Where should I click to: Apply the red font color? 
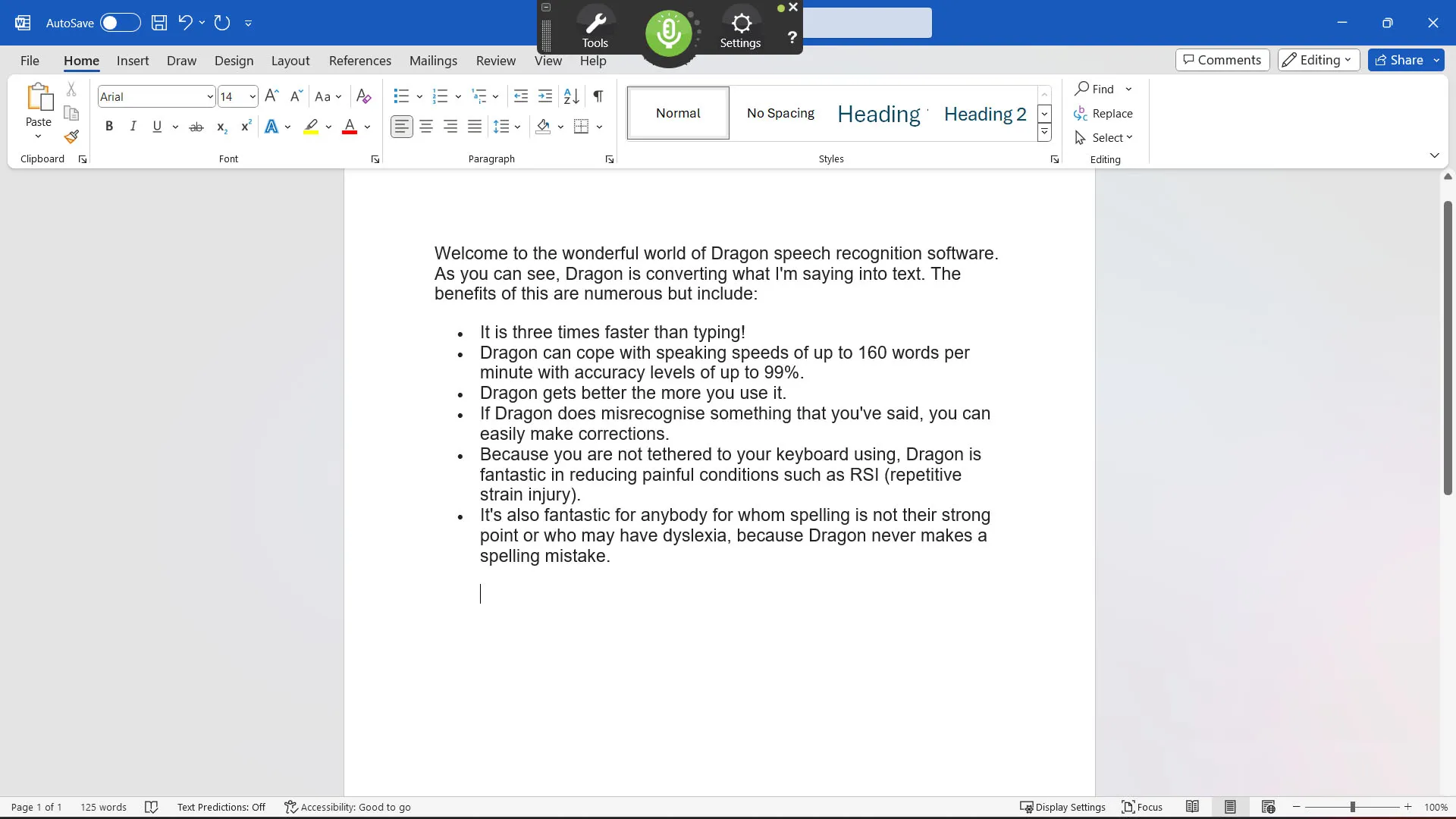[350, 127]
